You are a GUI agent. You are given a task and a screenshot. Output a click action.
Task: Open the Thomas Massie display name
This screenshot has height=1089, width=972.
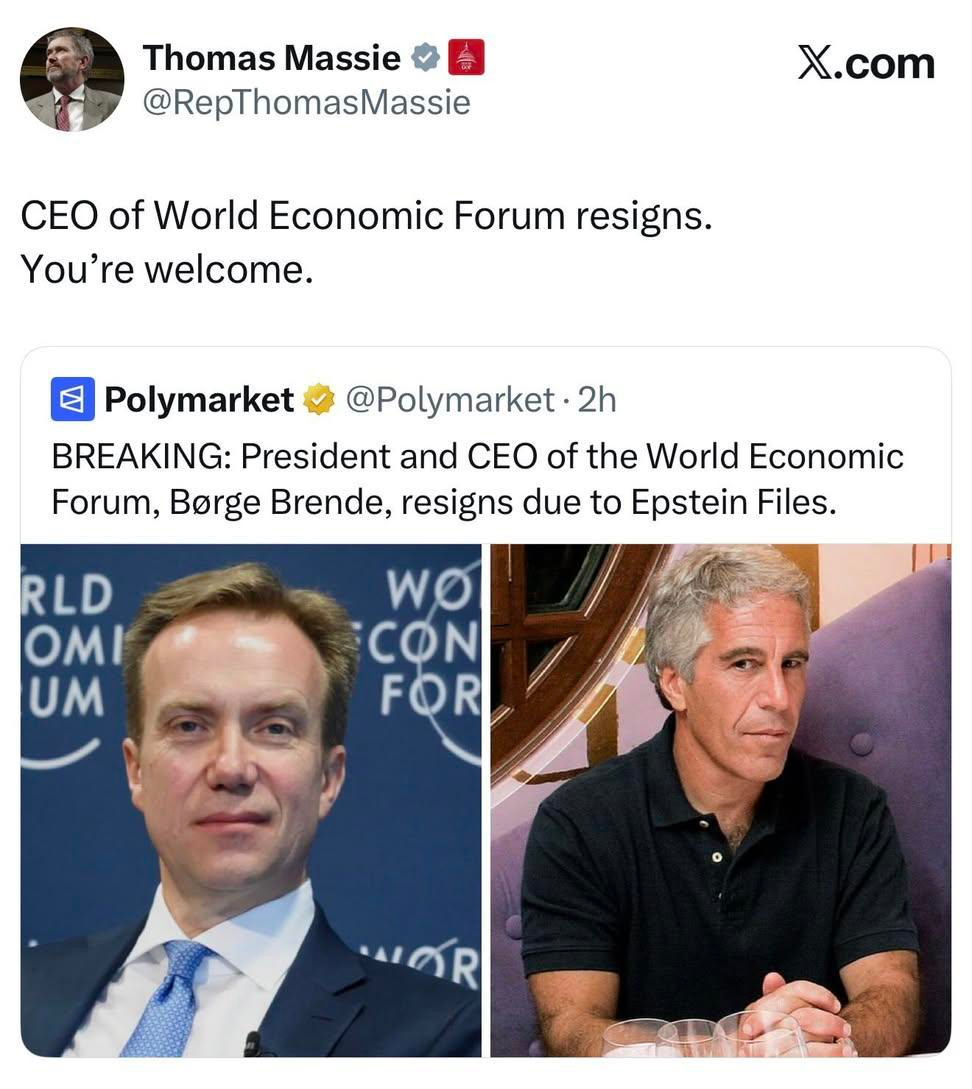point(272,59)
